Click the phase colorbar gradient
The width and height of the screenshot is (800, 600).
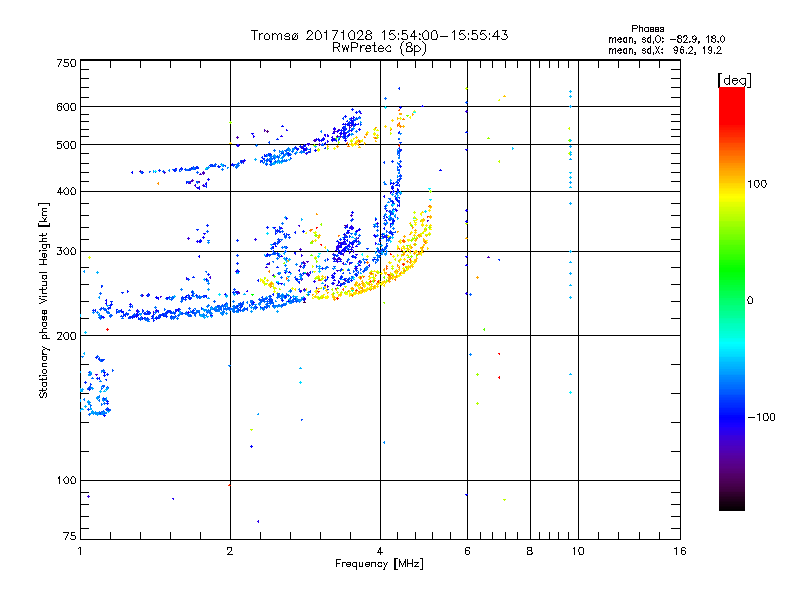pos(732,298)
